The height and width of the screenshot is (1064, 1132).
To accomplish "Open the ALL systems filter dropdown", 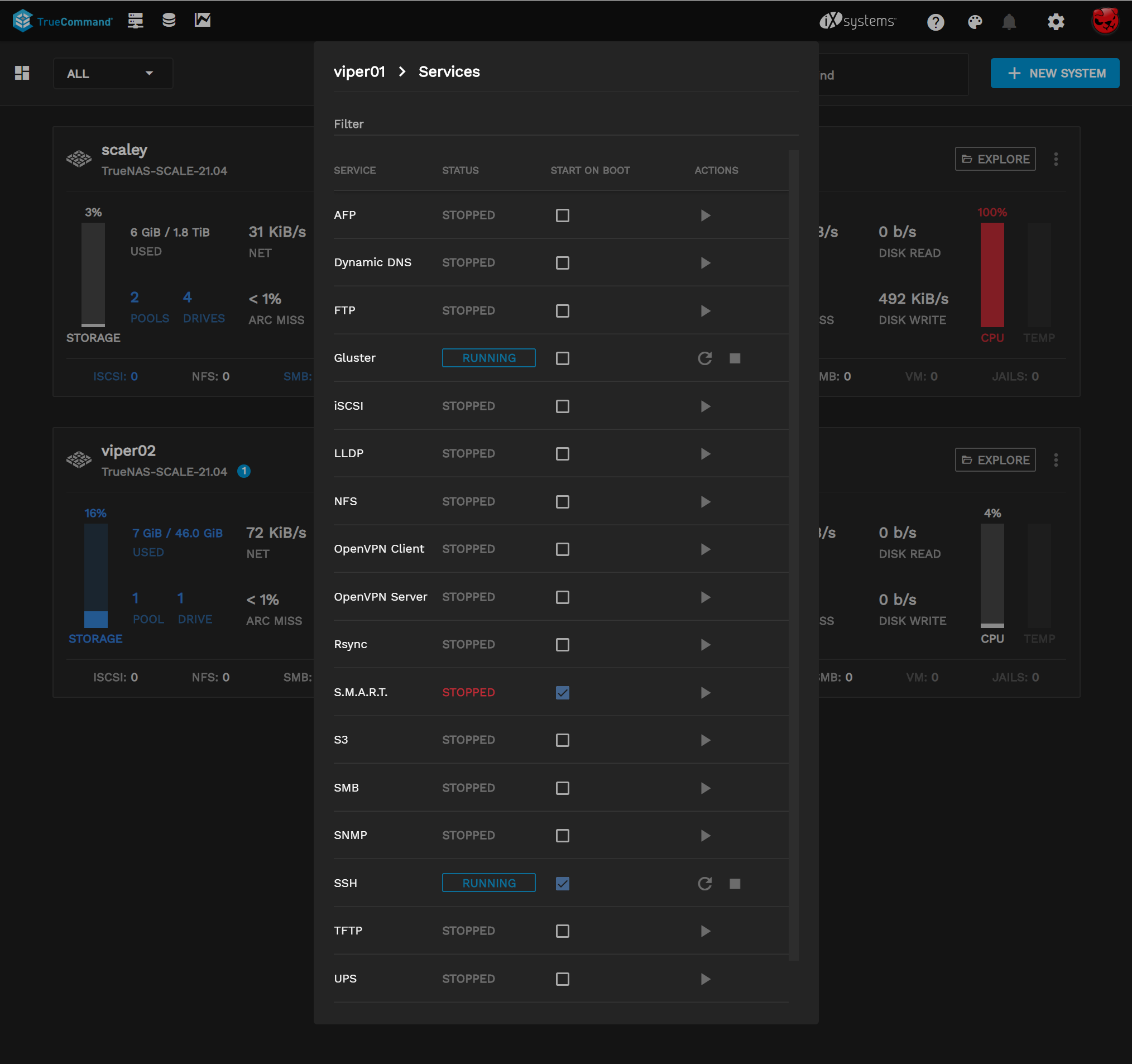I will (113, 73).
